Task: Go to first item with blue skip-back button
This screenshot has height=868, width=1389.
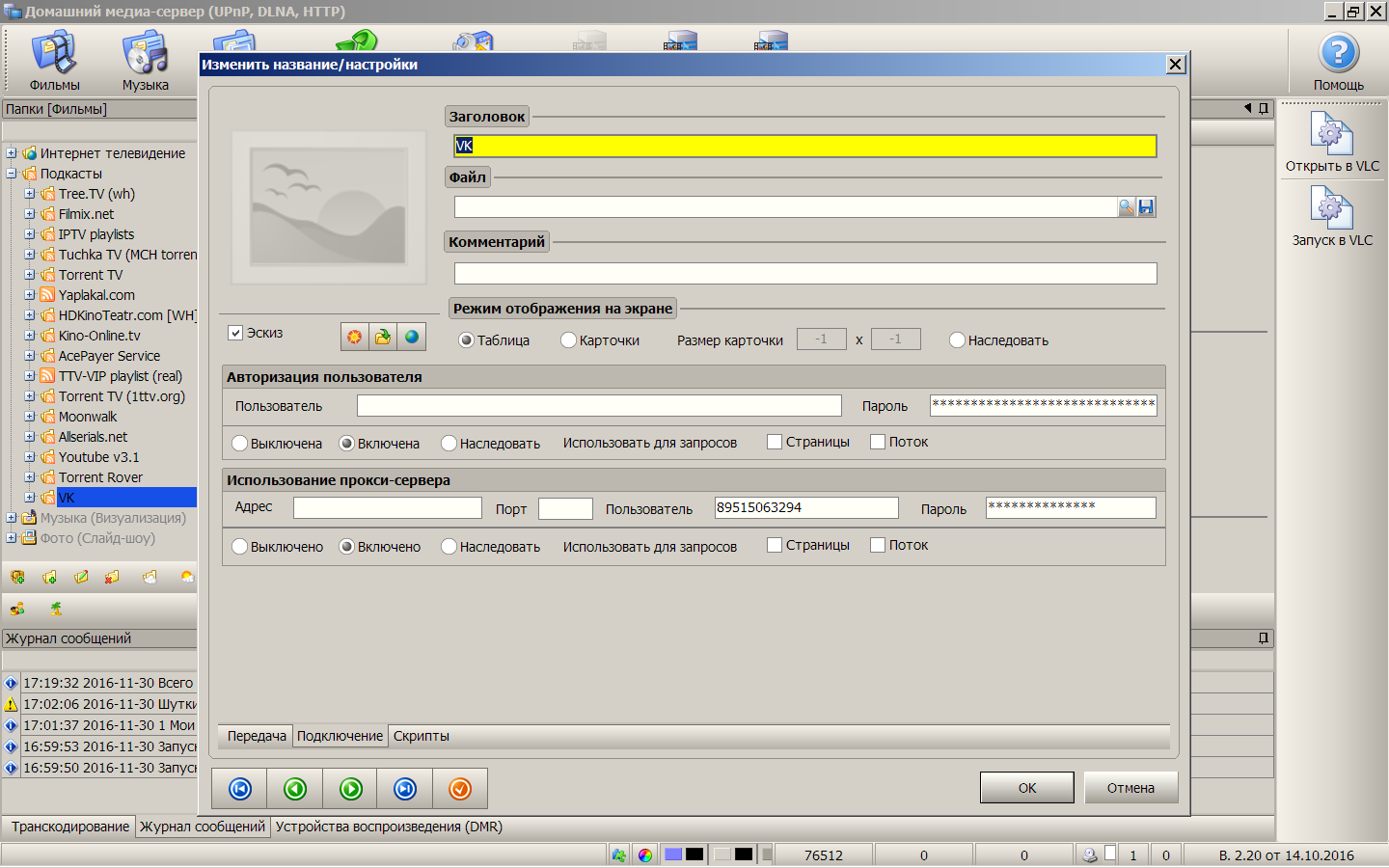Action: (x=240, y=789)
